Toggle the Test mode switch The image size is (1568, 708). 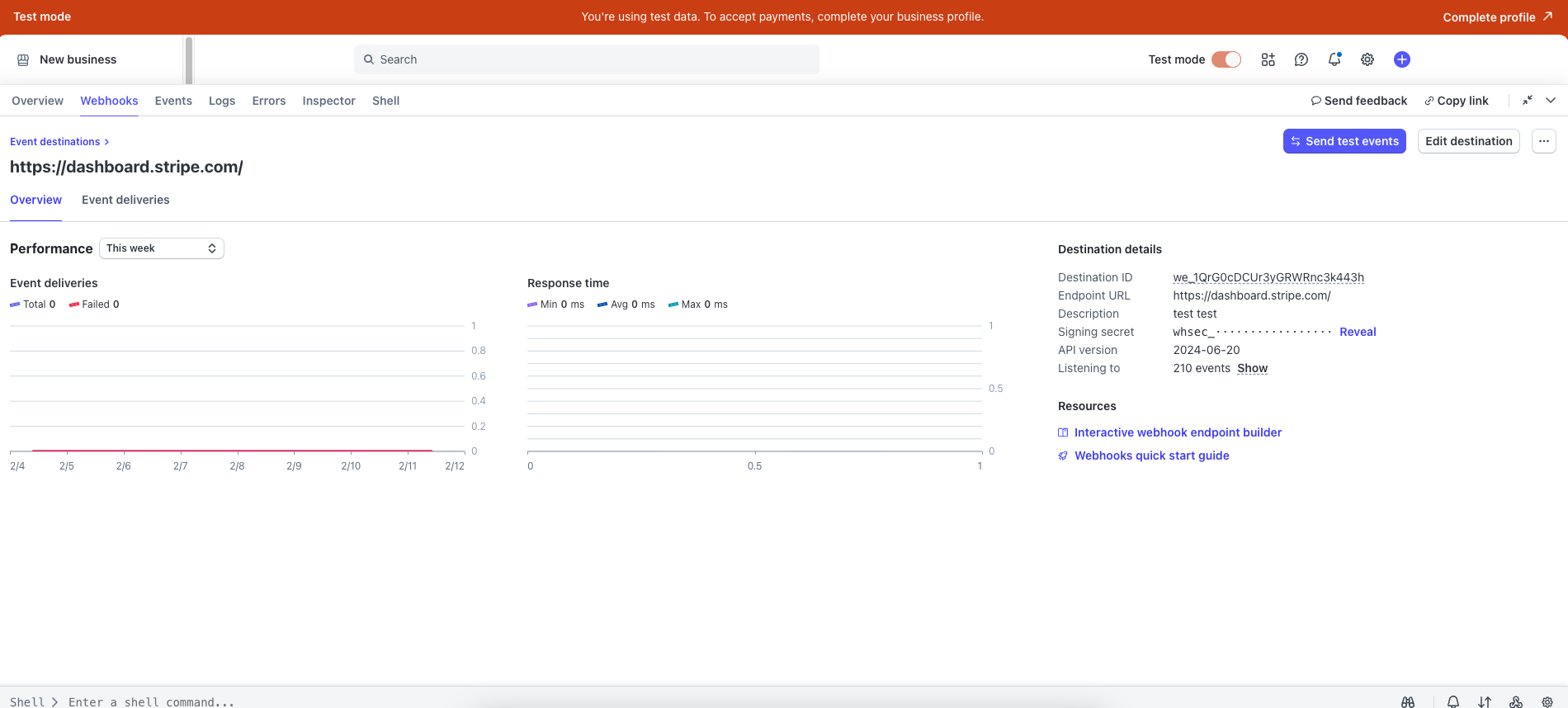(x=1226, y=59)
